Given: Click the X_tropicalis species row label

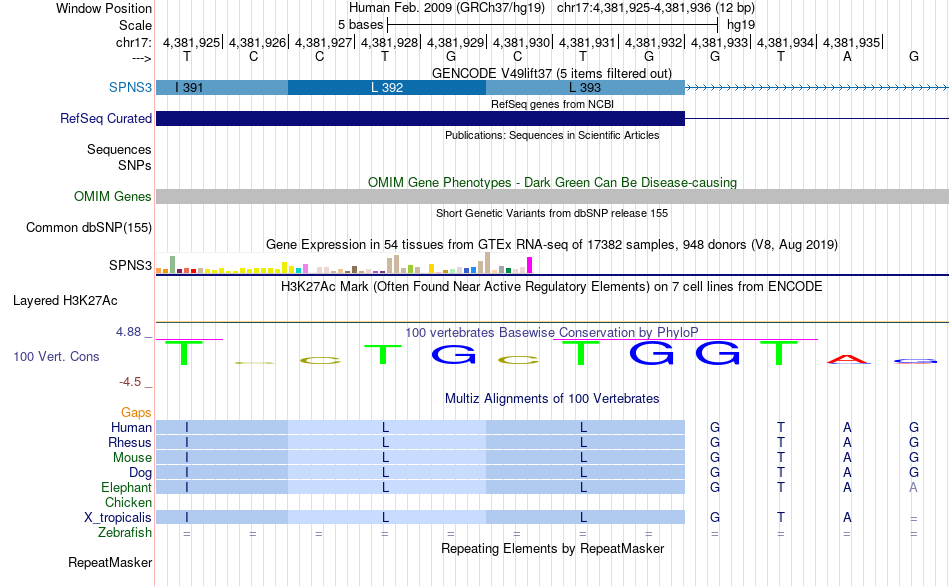Looking at the screenshot, I should (x=118, y=518).
